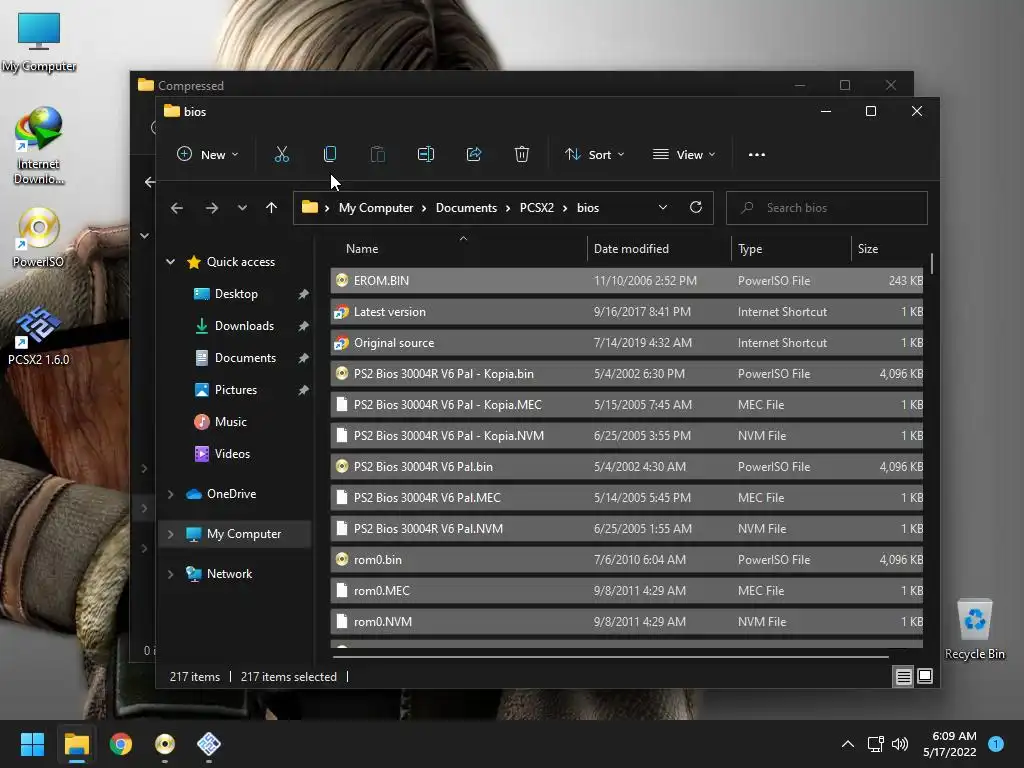
Task: Expand the My Computer tree node
Action: click(170, 534)
